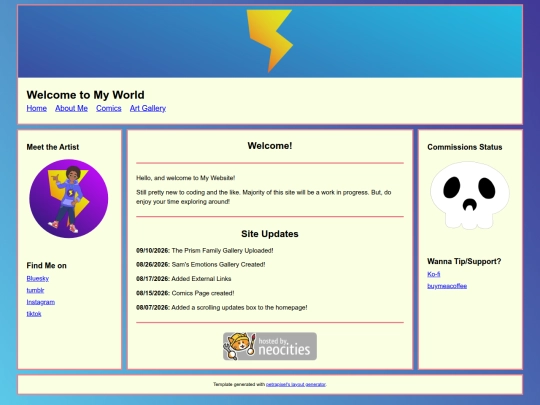Click the Wanna Tip/Support? heading

click(x=464, y=261)
